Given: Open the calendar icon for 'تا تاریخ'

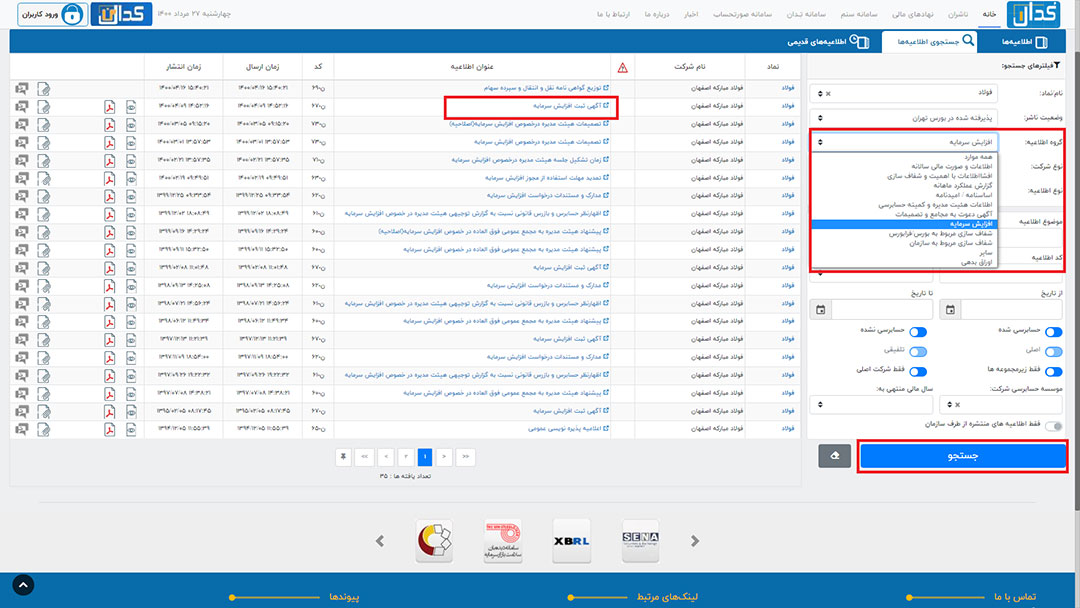Looking at the screenshot, I should pos(820,310).
